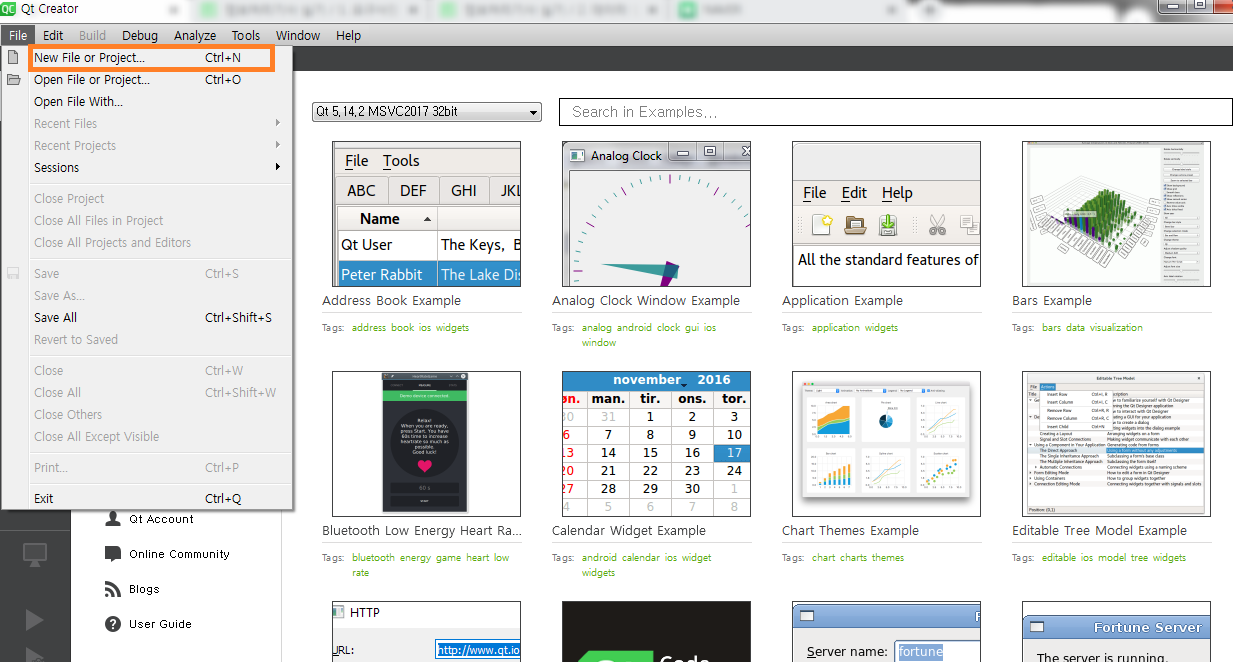Click the 'Application Example' title text
Image resolution: width=1233 pixels, height=662 pixels.
[842, 300]
